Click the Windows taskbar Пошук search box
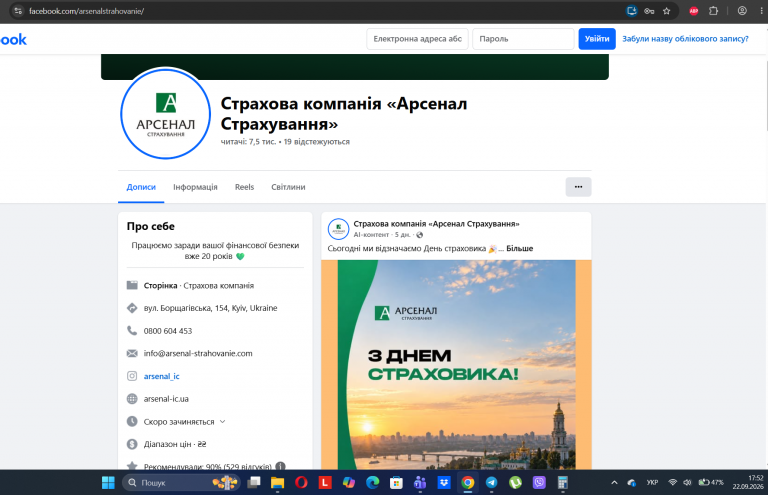Screen dimensions: 768x495 coord(180,483)
